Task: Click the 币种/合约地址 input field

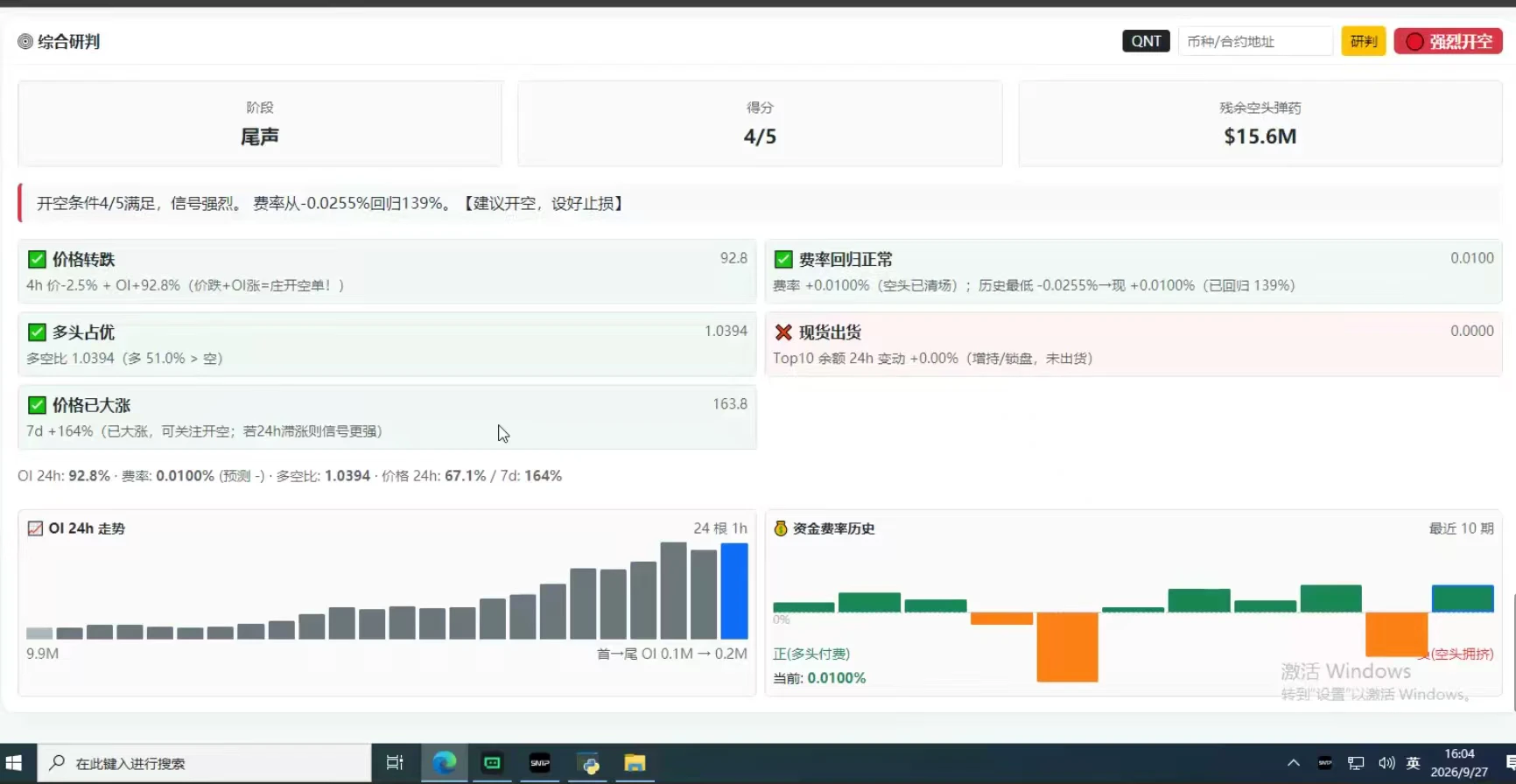Action: (x=1255, y=41)
